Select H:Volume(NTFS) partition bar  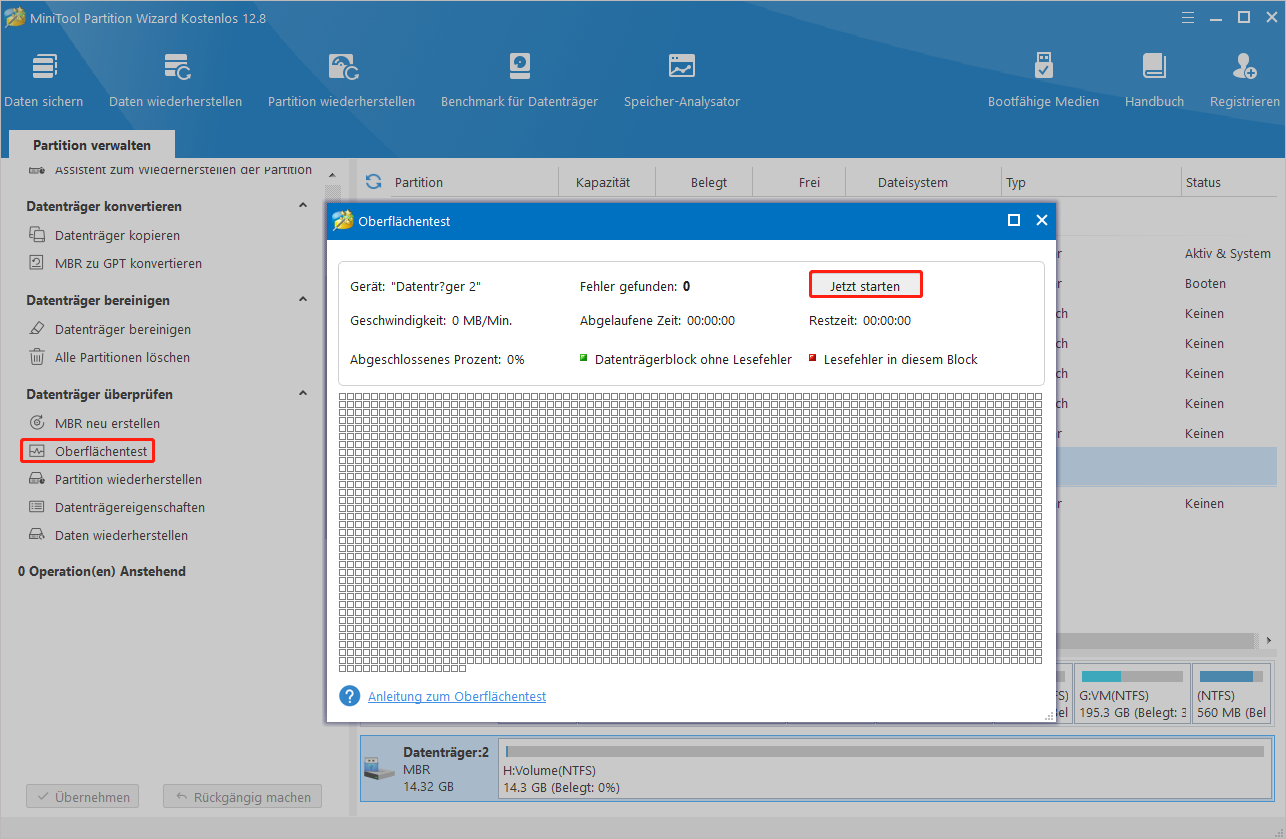point(887,769)
